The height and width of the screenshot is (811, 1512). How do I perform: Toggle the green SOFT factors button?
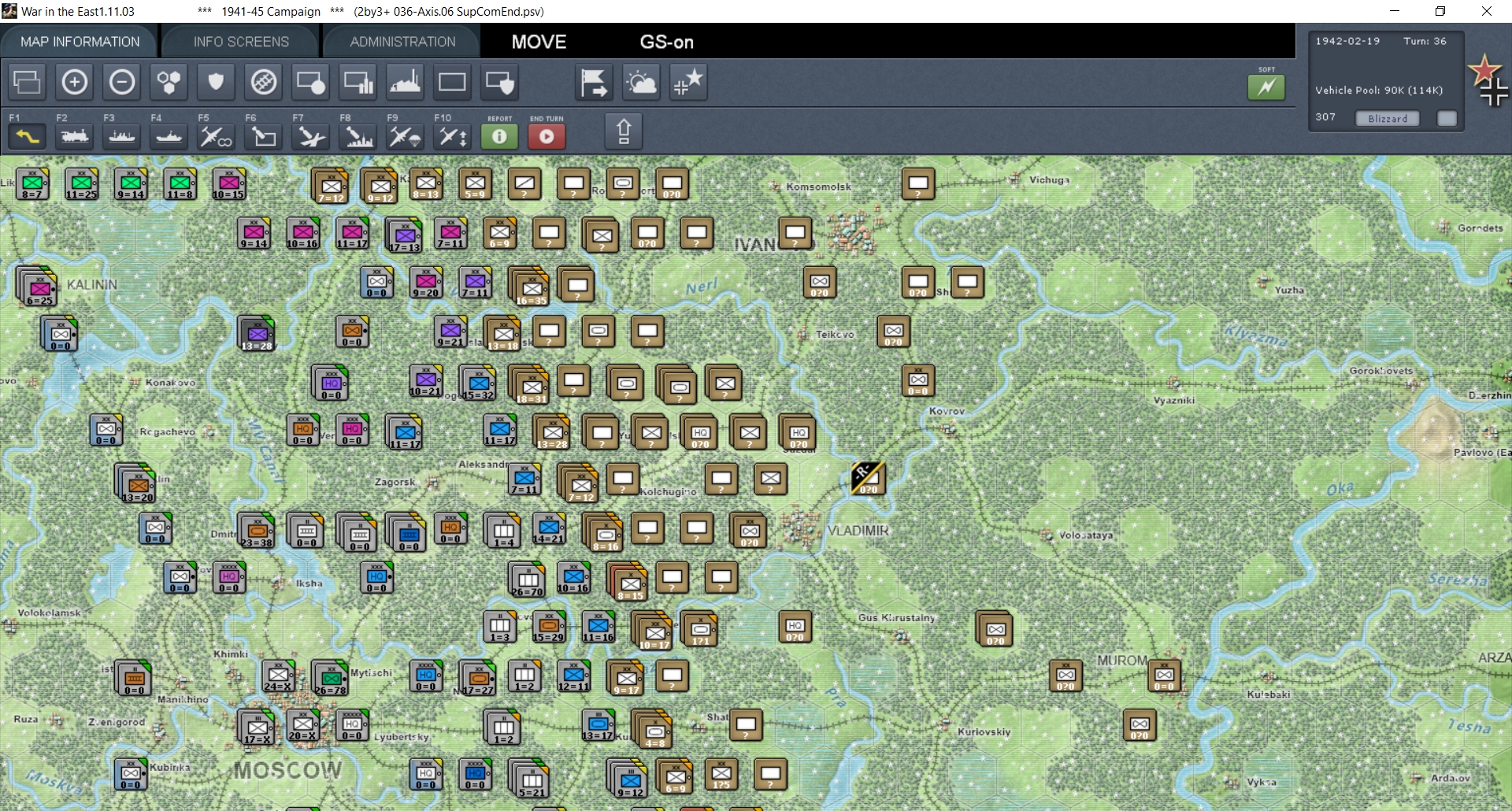pos(1266,87)
